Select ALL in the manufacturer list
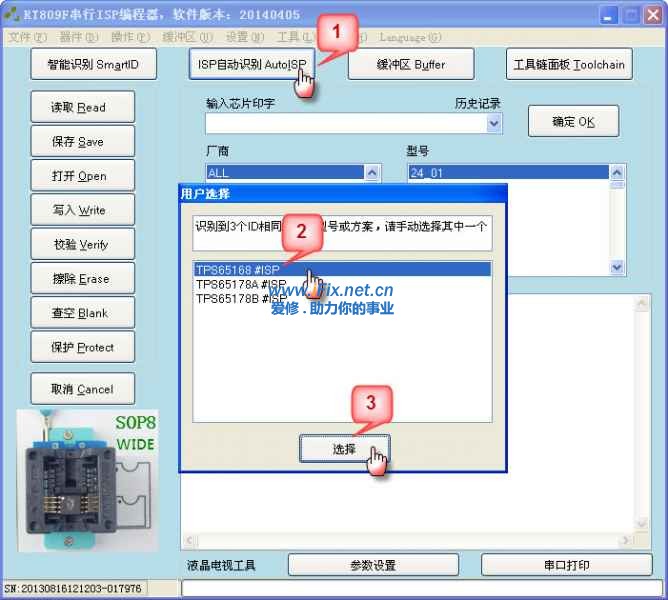The image size is (668, 600). 285,173
